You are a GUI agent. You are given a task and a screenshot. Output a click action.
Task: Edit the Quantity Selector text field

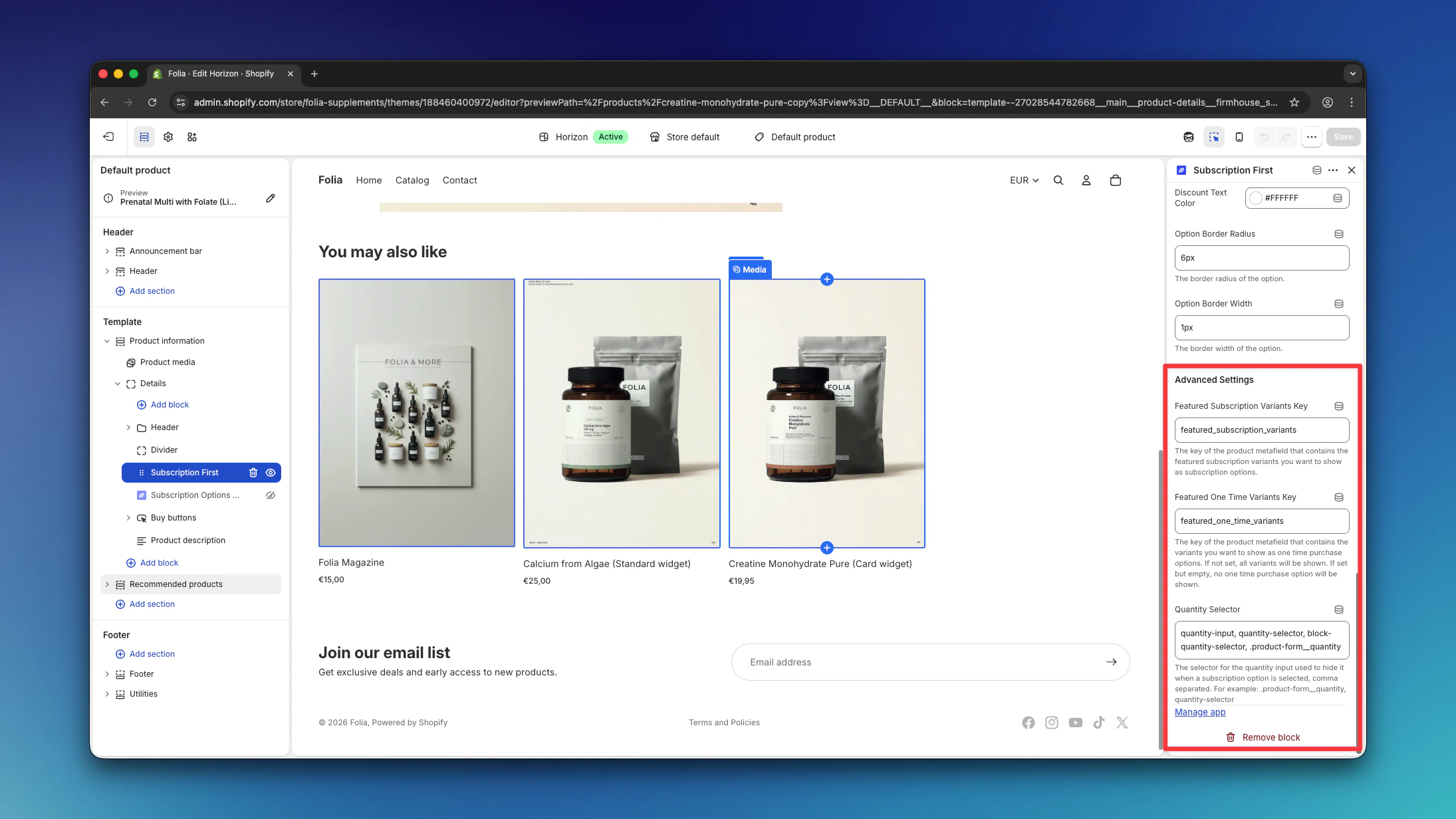pyautogui.click(x=1262, y=640)
